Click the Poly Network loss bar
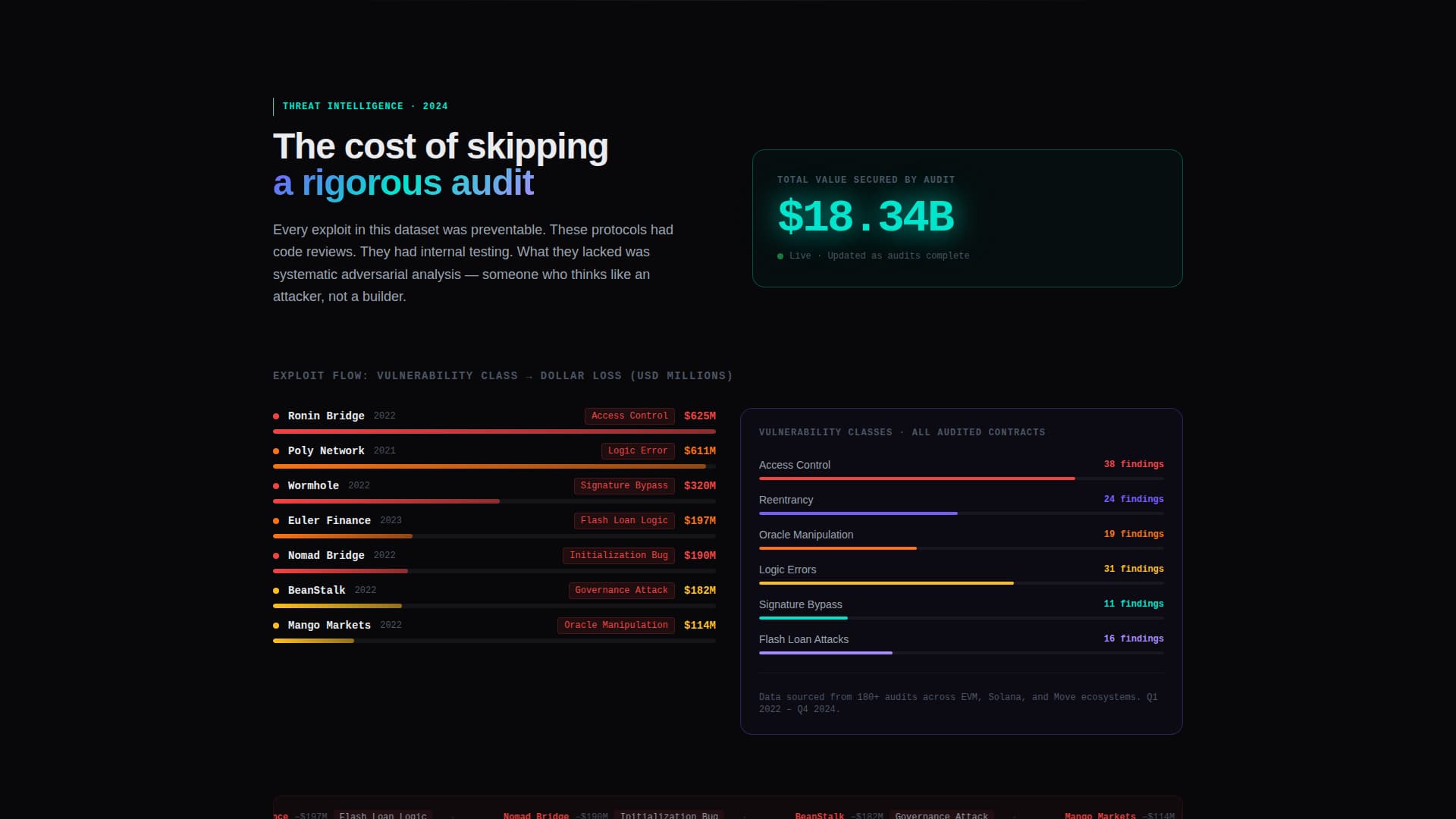Viewport: 1456px width, 819px height. 494,466
